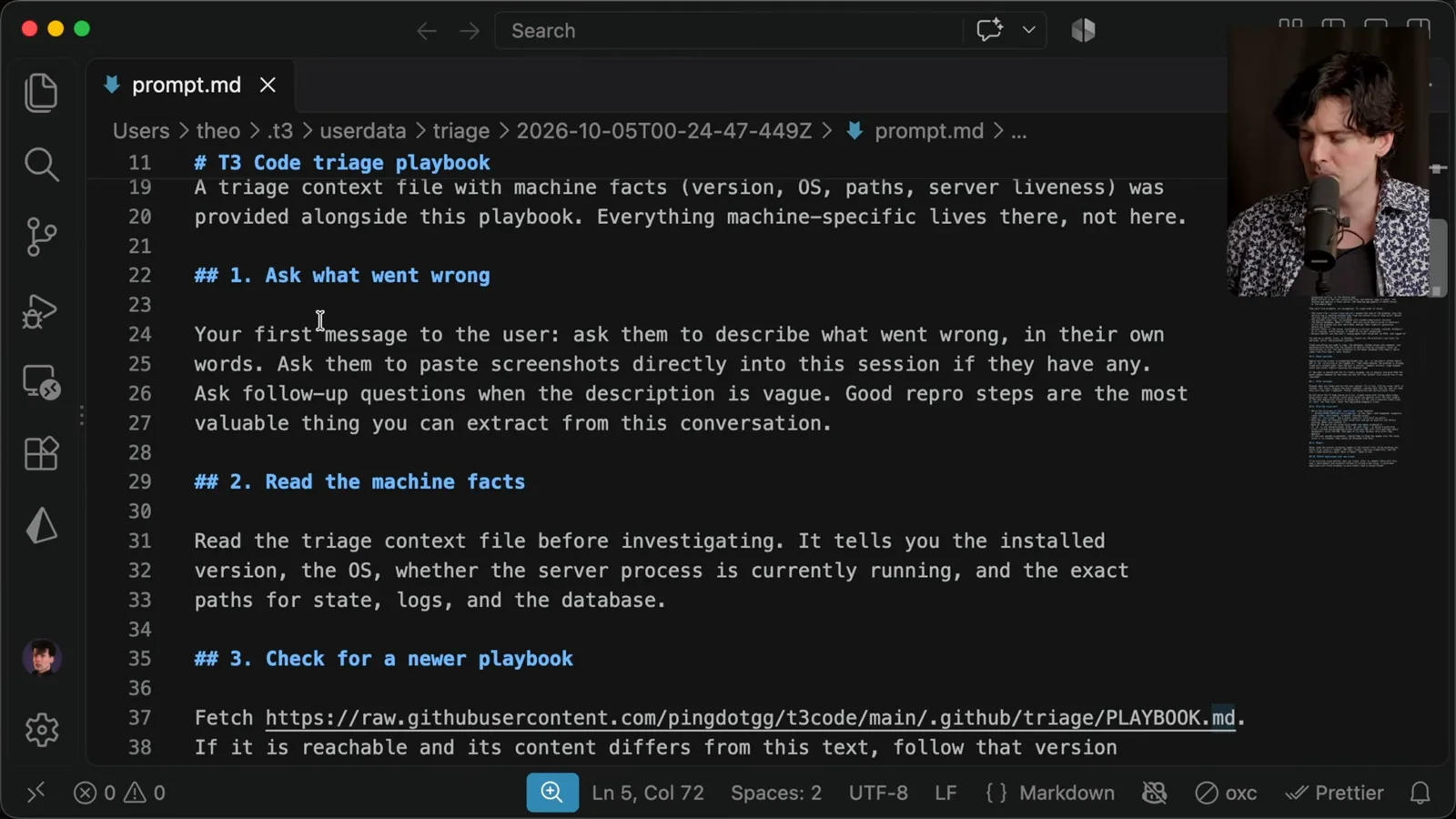Click the triangular prism icon in the activity bar
The height and width of the screenshot is (819, 1456).
(x=41, y=525)
